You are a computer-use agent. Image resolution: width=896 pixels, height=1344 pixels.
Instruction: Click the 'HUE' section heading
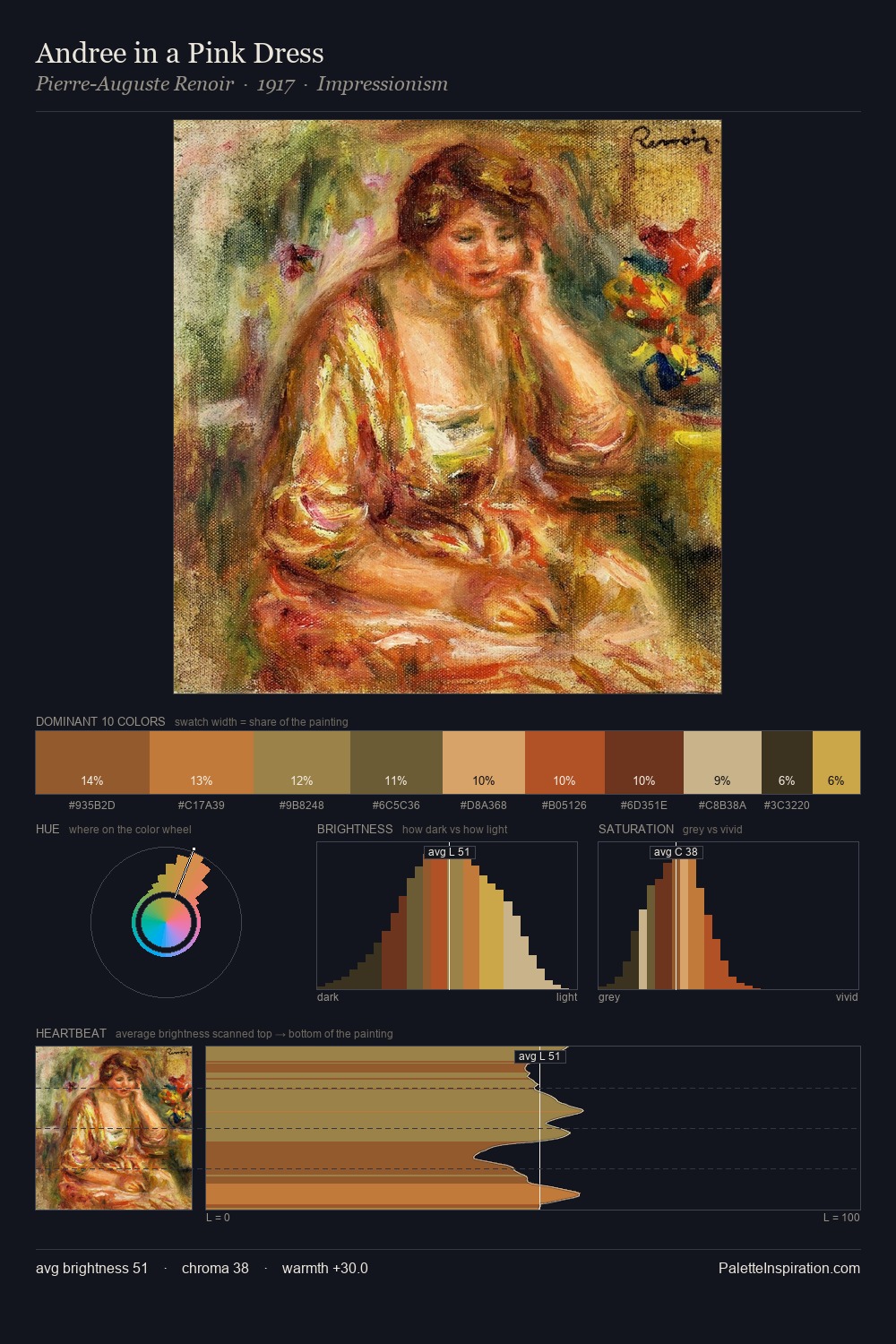click(x=47, y=829)
